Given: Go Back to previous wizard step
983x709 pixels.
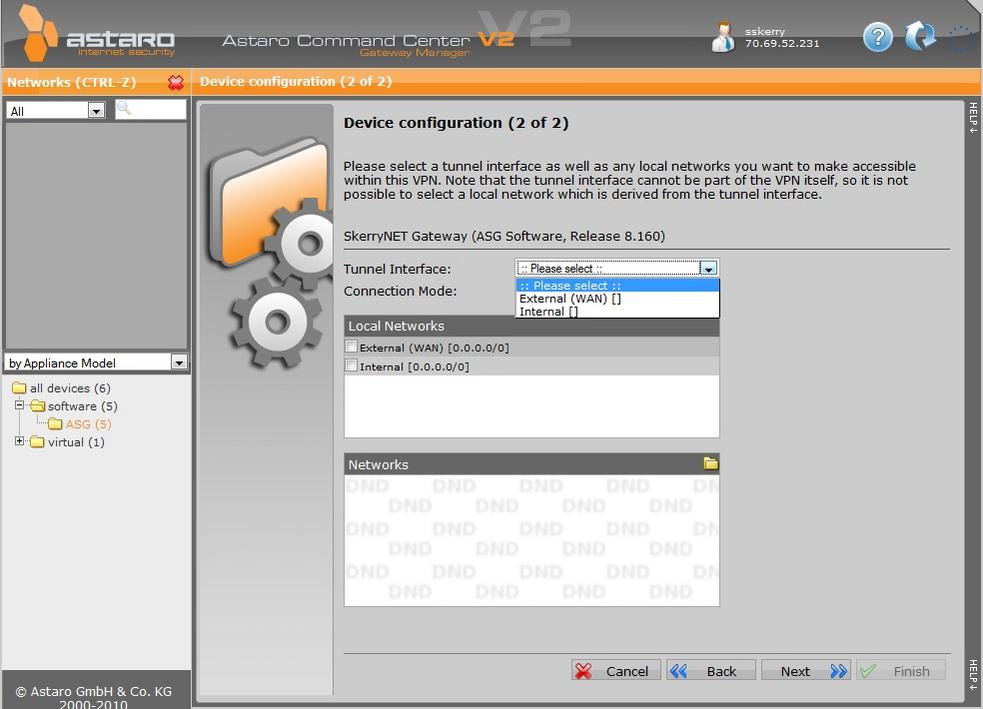Looking at the screenshot, I should coord(709,671).
